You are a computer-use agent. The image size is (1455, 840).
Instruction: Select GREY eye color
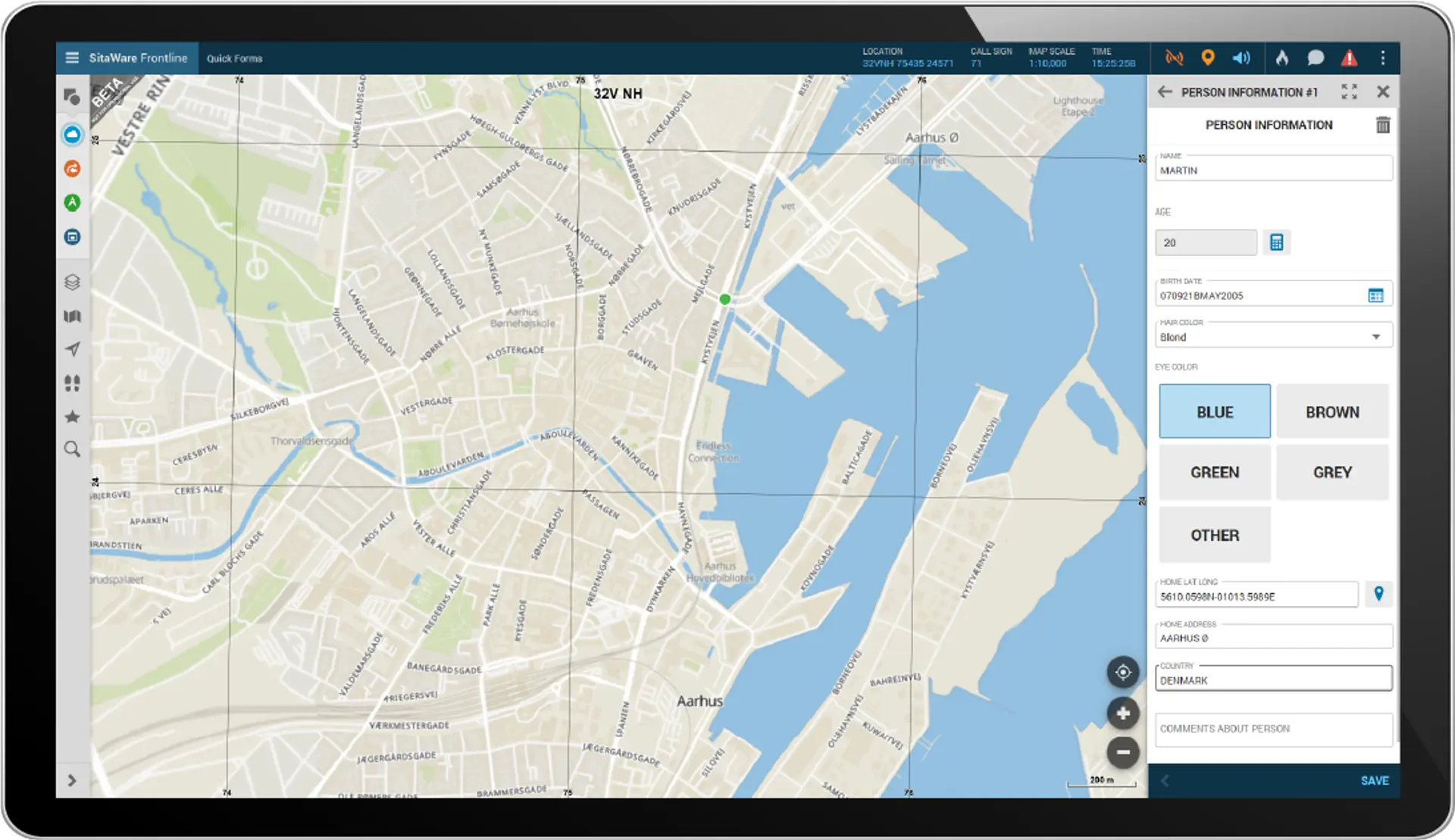[x=1332, y=472]
